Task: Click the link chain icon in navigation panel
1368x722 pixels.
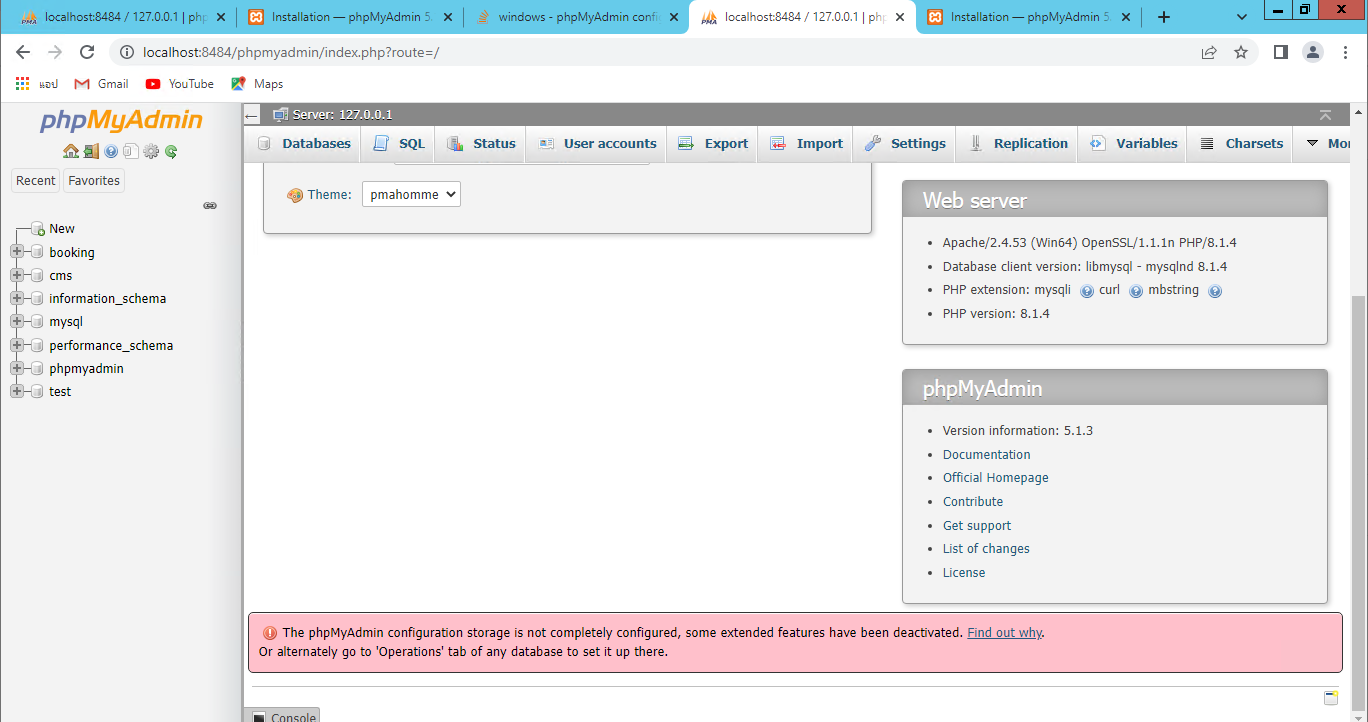Action: (x=210, y=205)
